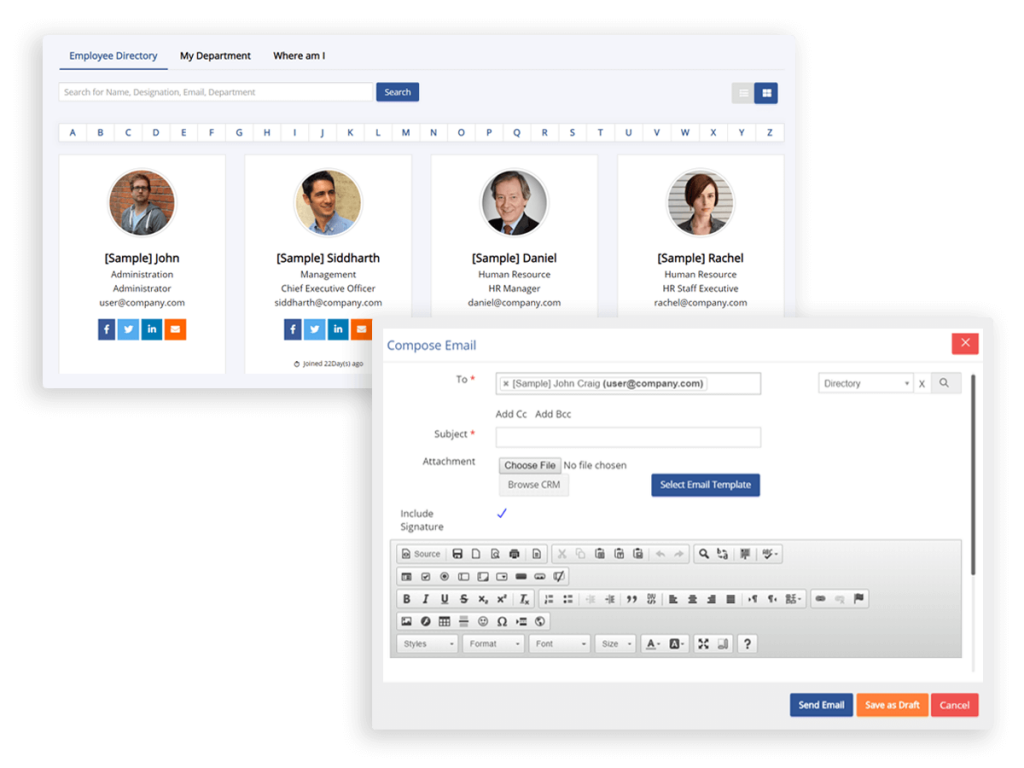Open the Styles dropdown in the editor
Screen dimensions: 1024x768
[x=426, y=643]
